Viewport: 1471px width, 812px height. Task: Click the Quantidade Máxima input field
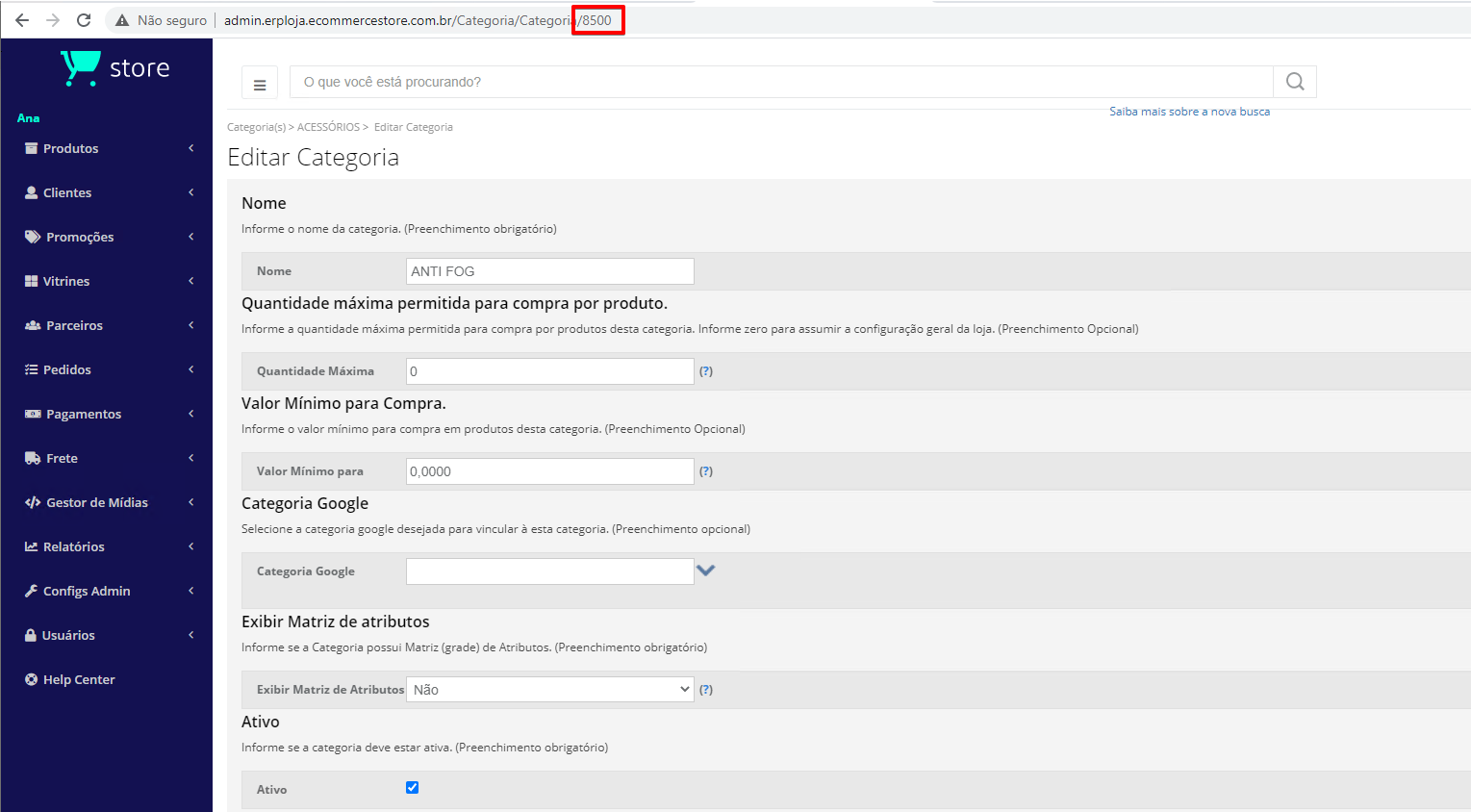550,371
